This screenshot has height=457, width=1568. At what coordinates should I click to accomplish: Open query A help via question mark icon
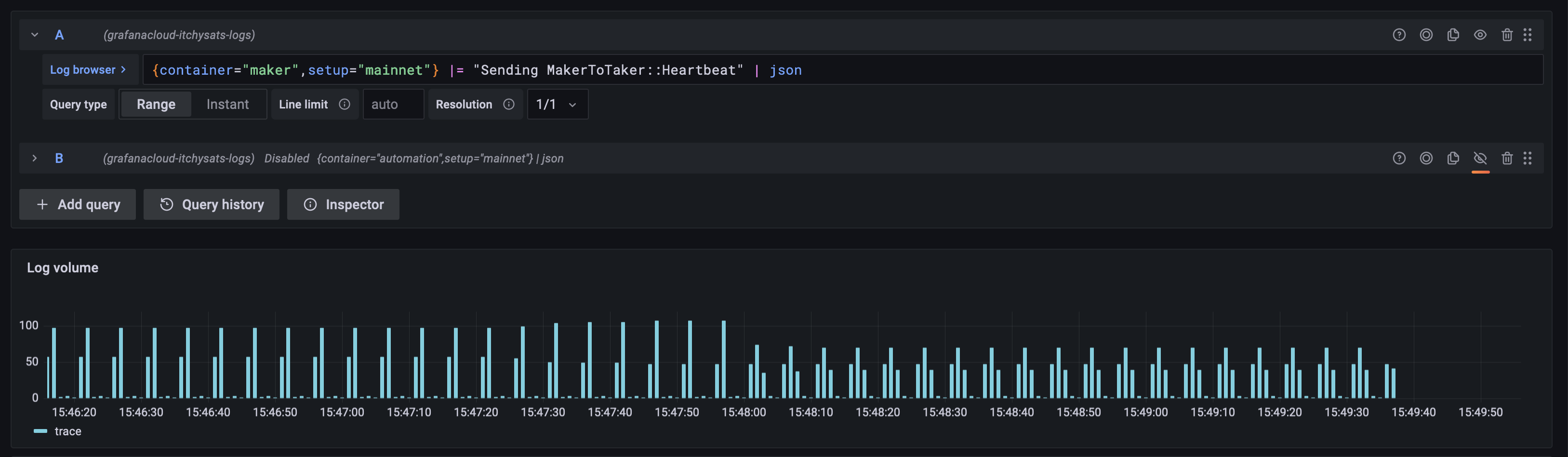point(1399,35)
